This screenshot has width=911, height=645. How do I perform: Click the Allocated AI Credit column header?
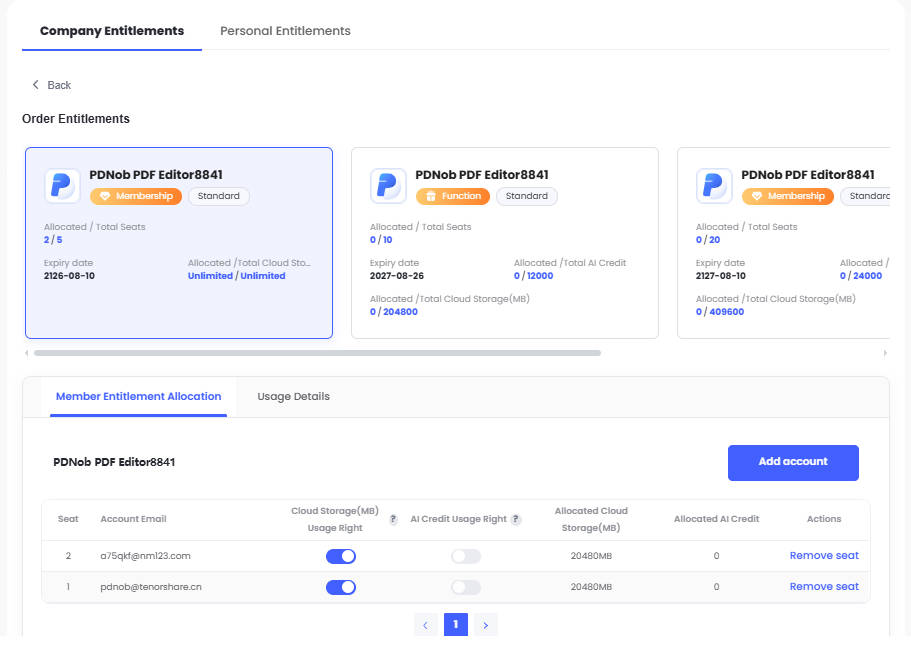[x=716, y=519]
